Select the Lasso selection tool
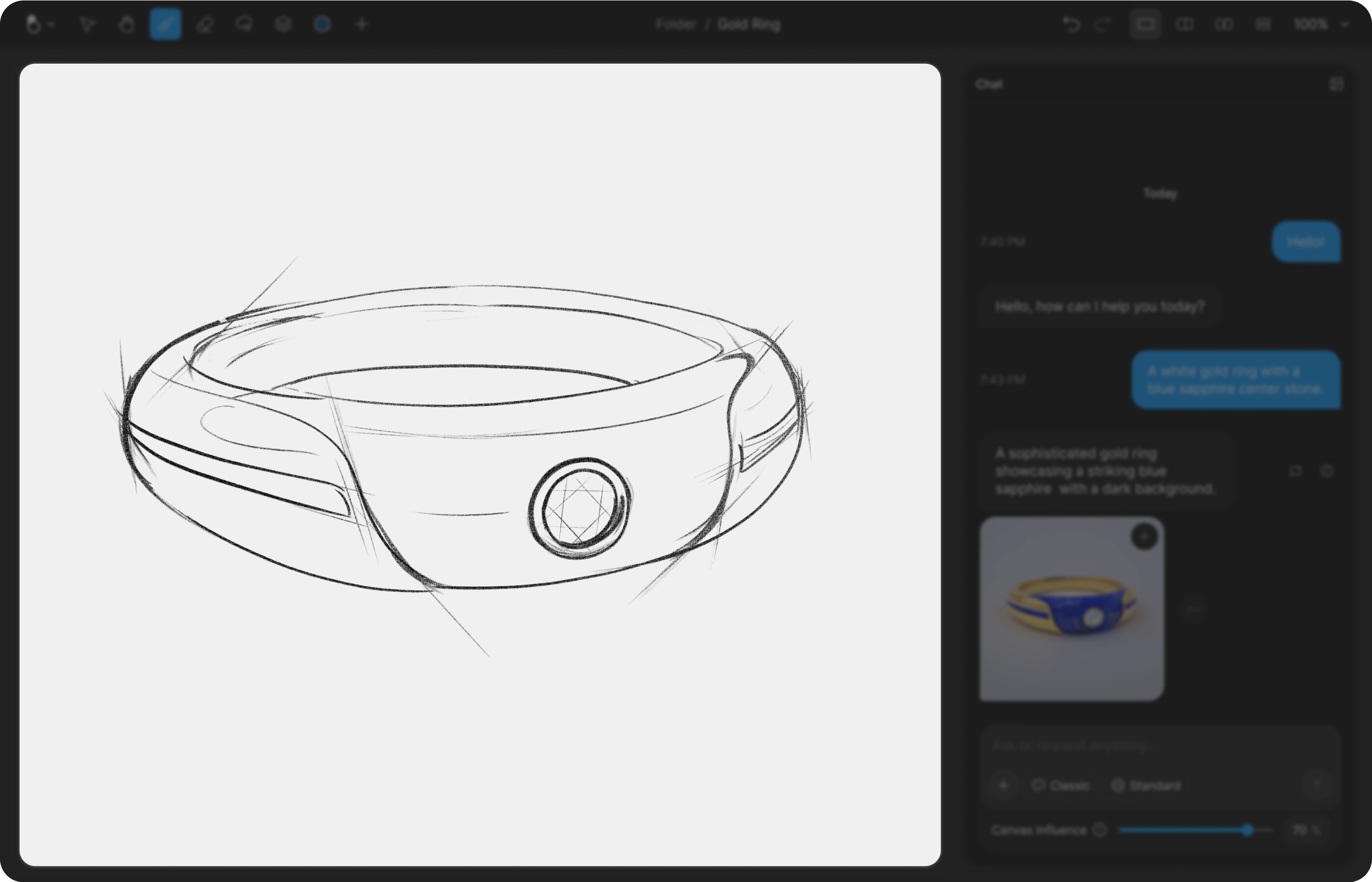Viewport: 1372px width, 882px height. [x=244, y=25]
